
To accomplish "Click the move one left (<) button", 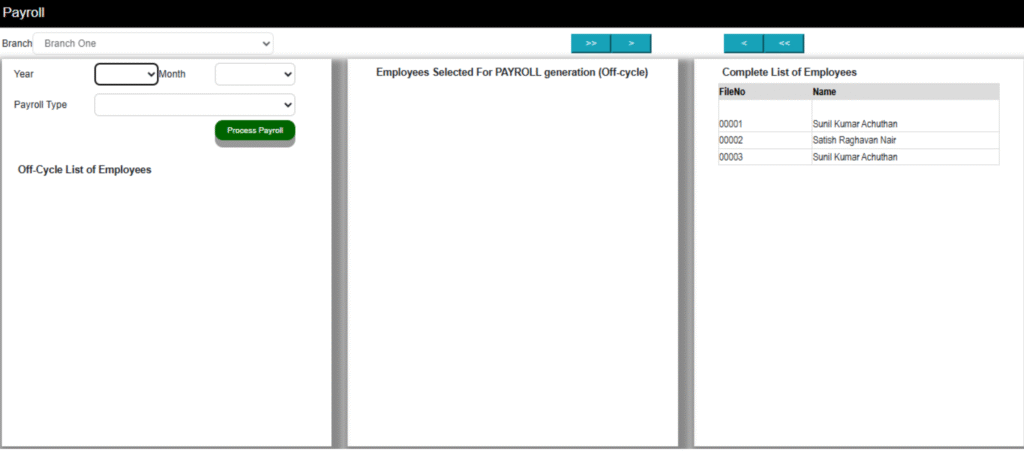I will click(x=744, y=43).
